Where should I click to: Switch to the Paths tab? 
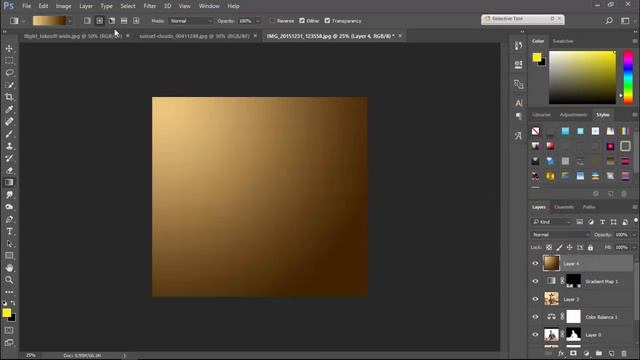pyautogui.click(x=589, y=207)
